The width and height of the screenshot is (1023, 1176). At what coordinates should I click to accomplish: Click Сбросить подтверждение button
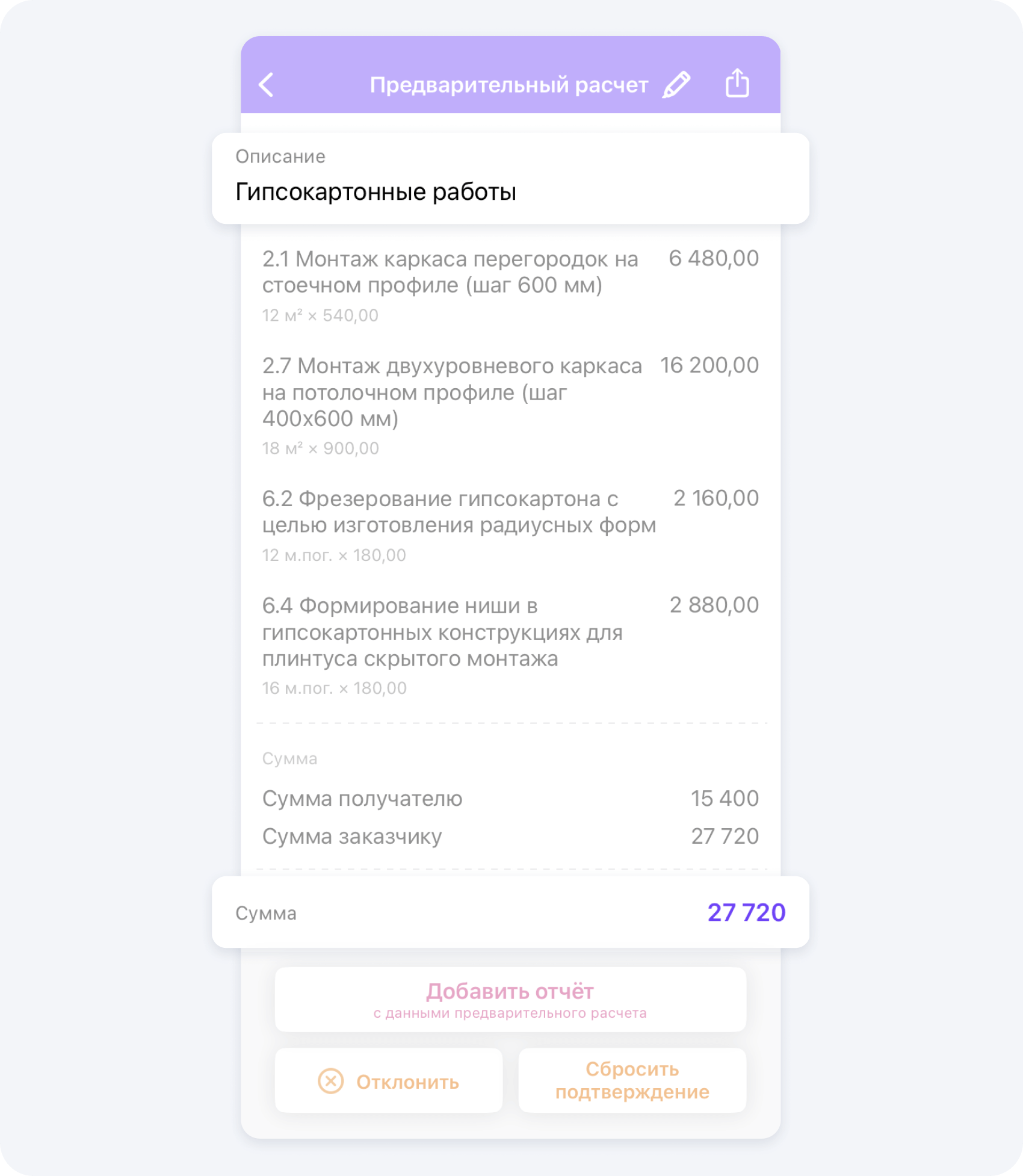[632, 1081]
